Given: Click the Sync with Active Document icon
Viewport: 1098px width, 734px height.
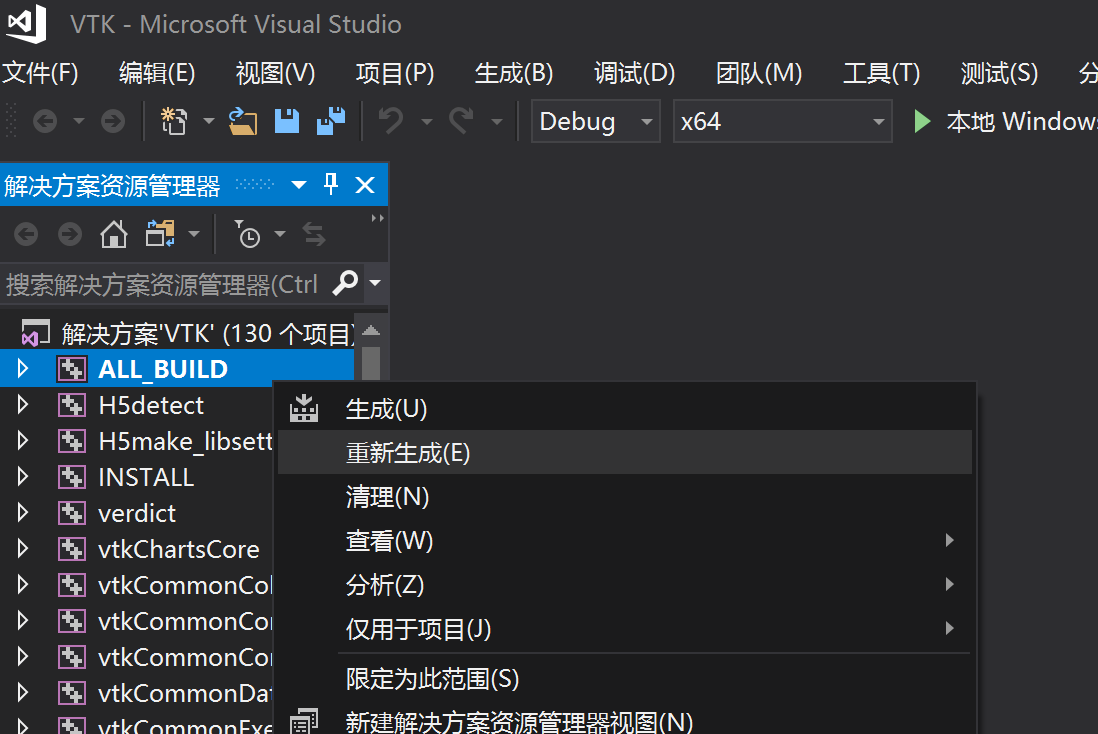Looking at the screenshot, I should (x=313, y=233).
